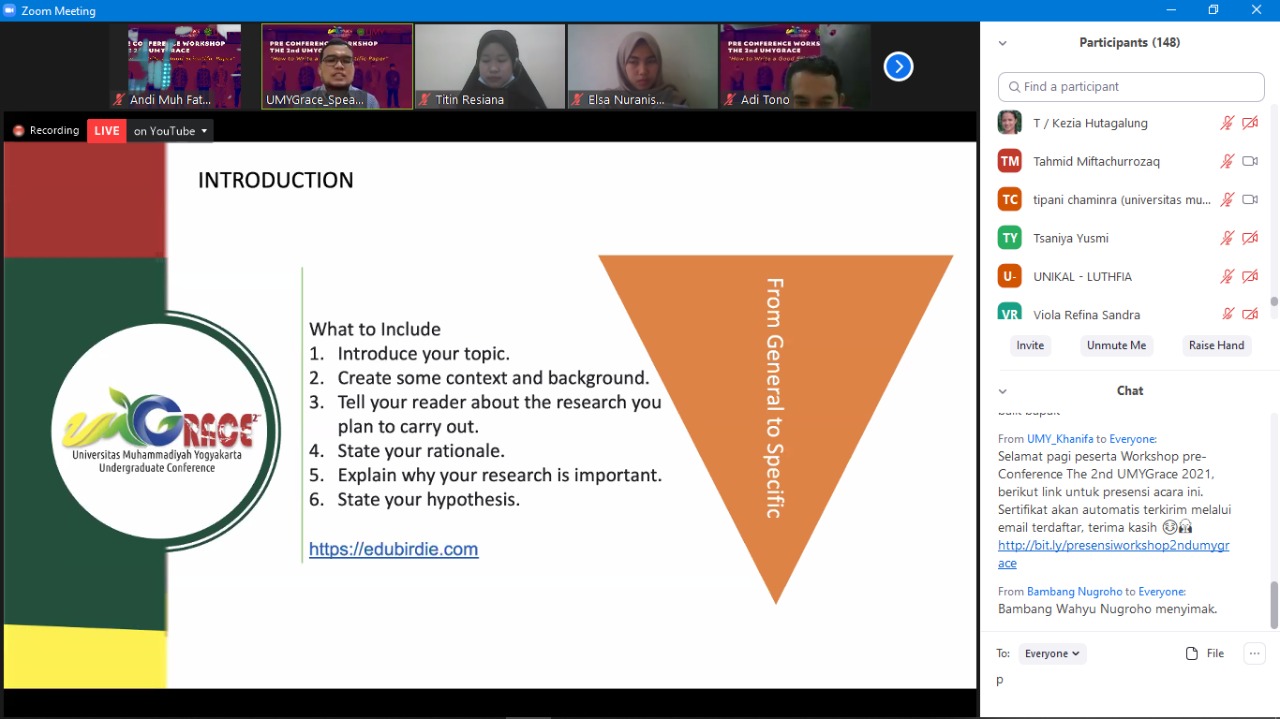This screenshot has height=719, width=1280.
Task: Click the muted mic icon on Andi Muh Fat's video
Action: [x=120, y=100]
